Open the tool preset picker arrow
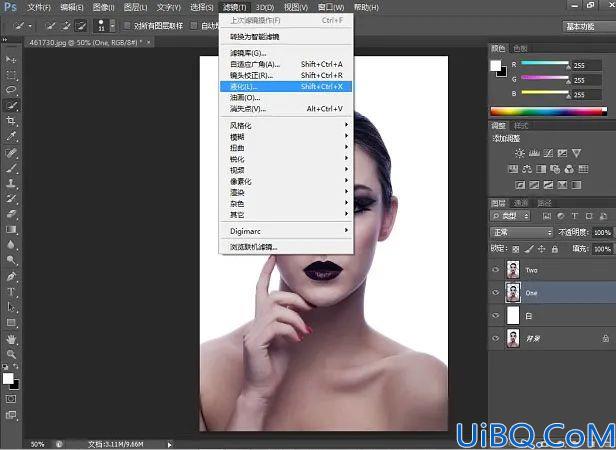Screen dimensions: 616x450 click(x=30, y=27)
